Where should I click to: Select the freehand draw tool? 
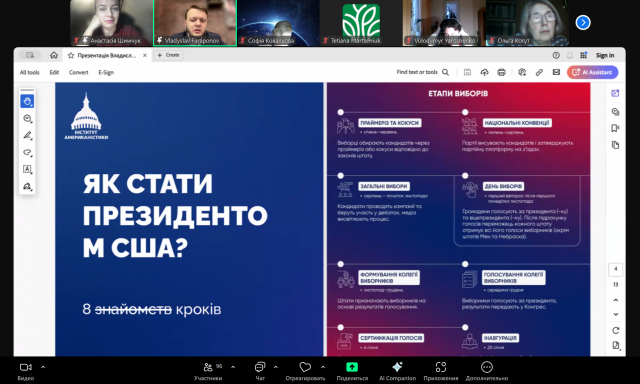27,152
